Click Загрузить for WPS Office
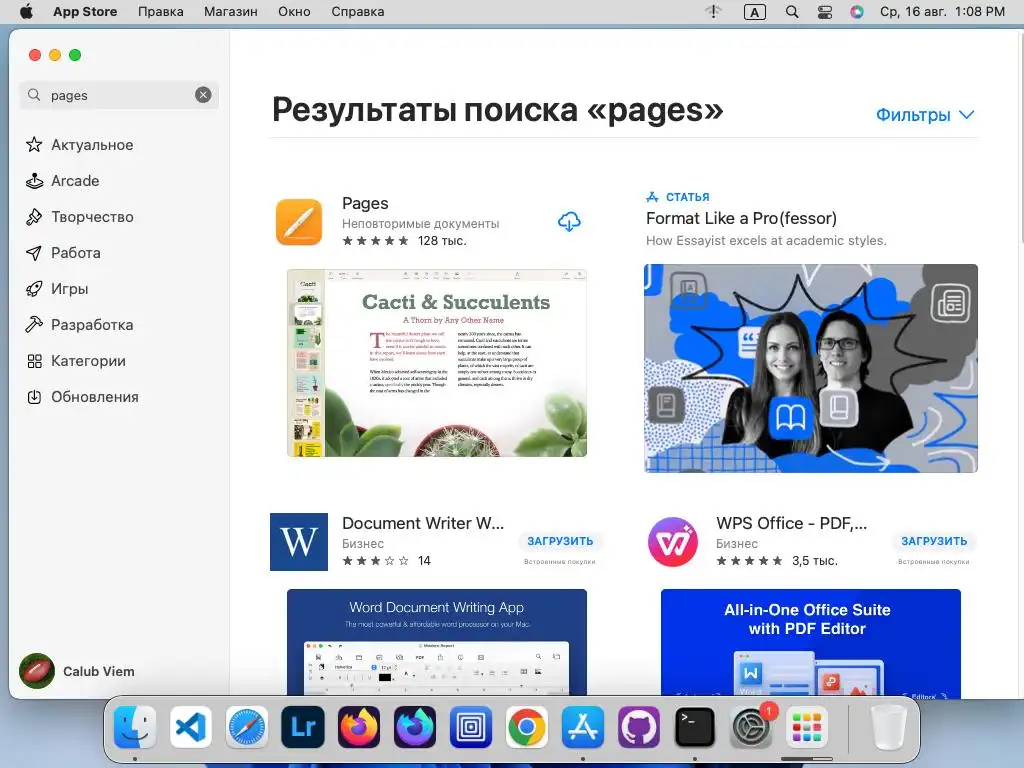Image resolution: width=1024 pixels, height=768 pixels. (934, 541)
